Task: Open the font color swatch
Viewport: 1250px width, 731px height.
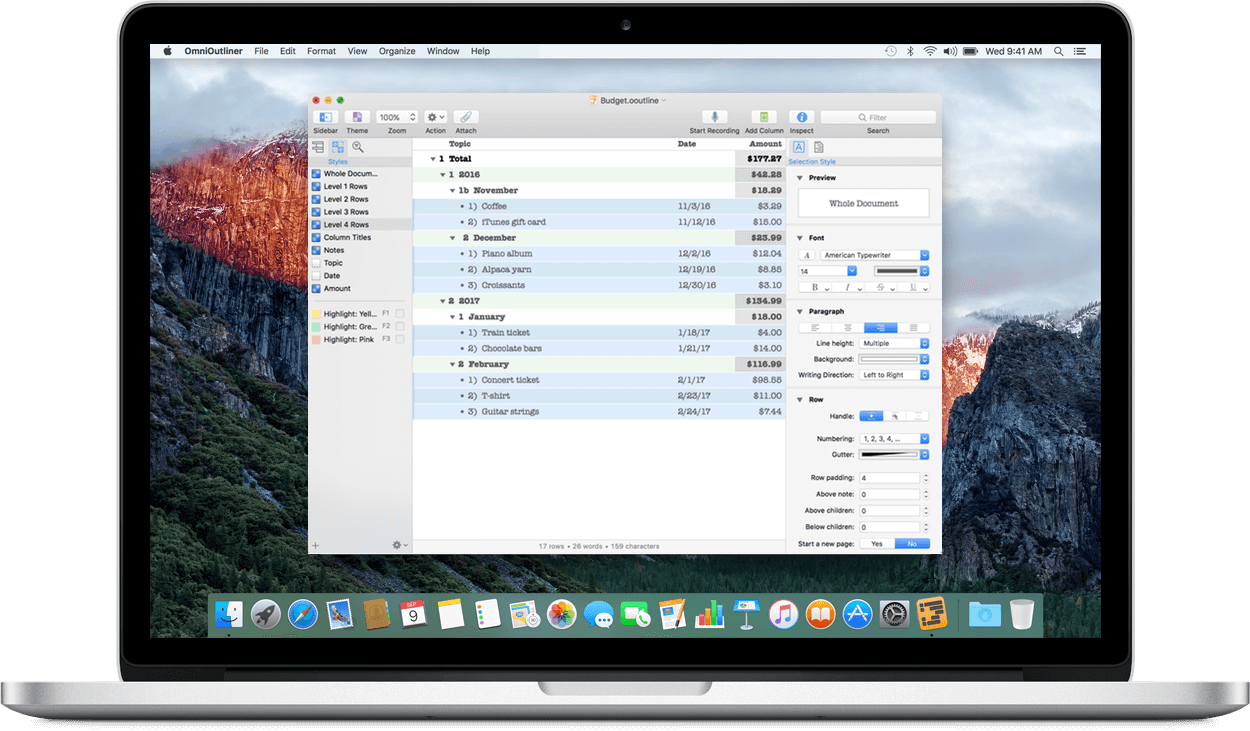Action: pyautogui.click(x=902, y=271)
